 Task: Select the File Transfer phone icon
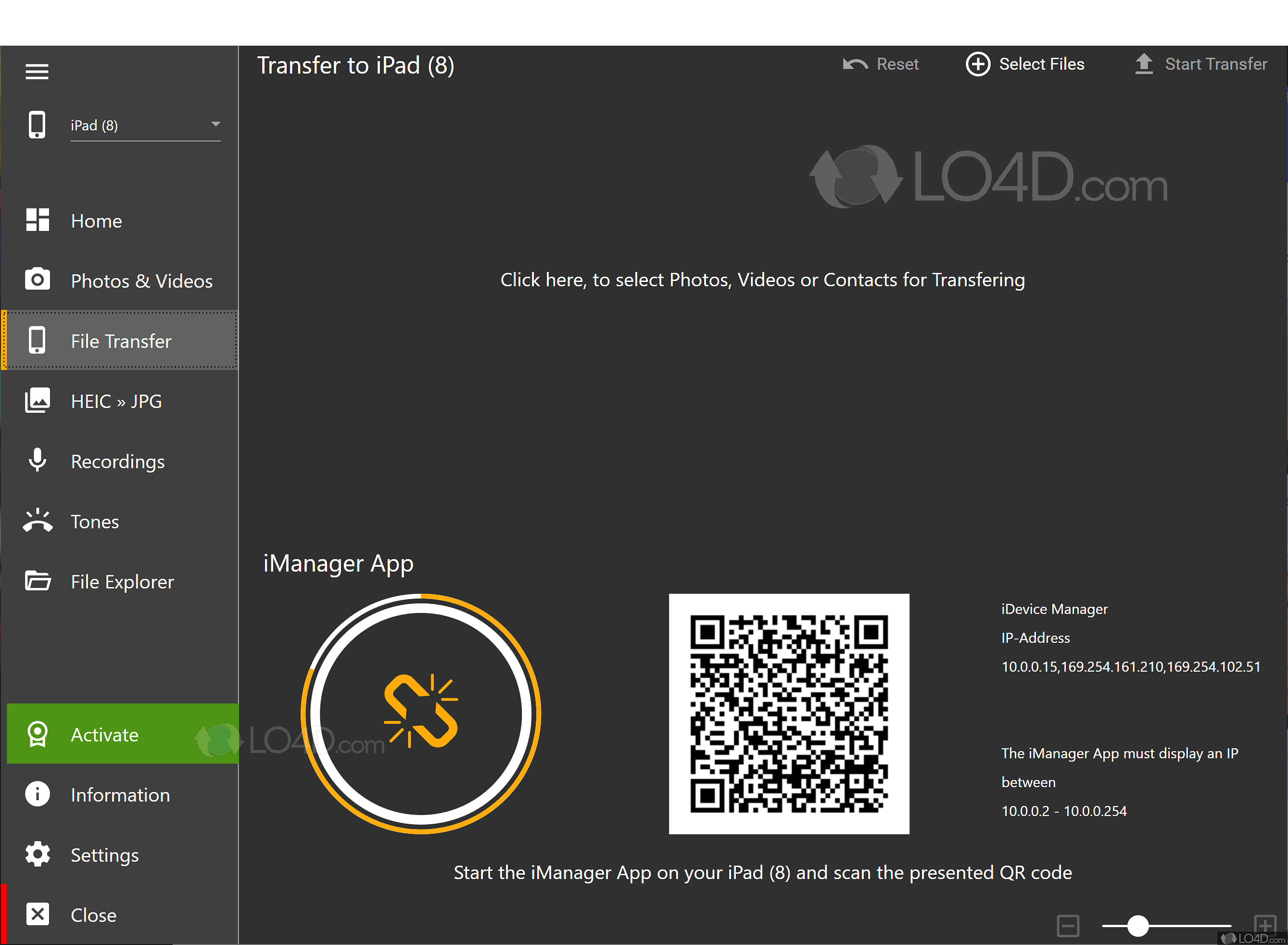pyautogui.click(x=37, y=340)
